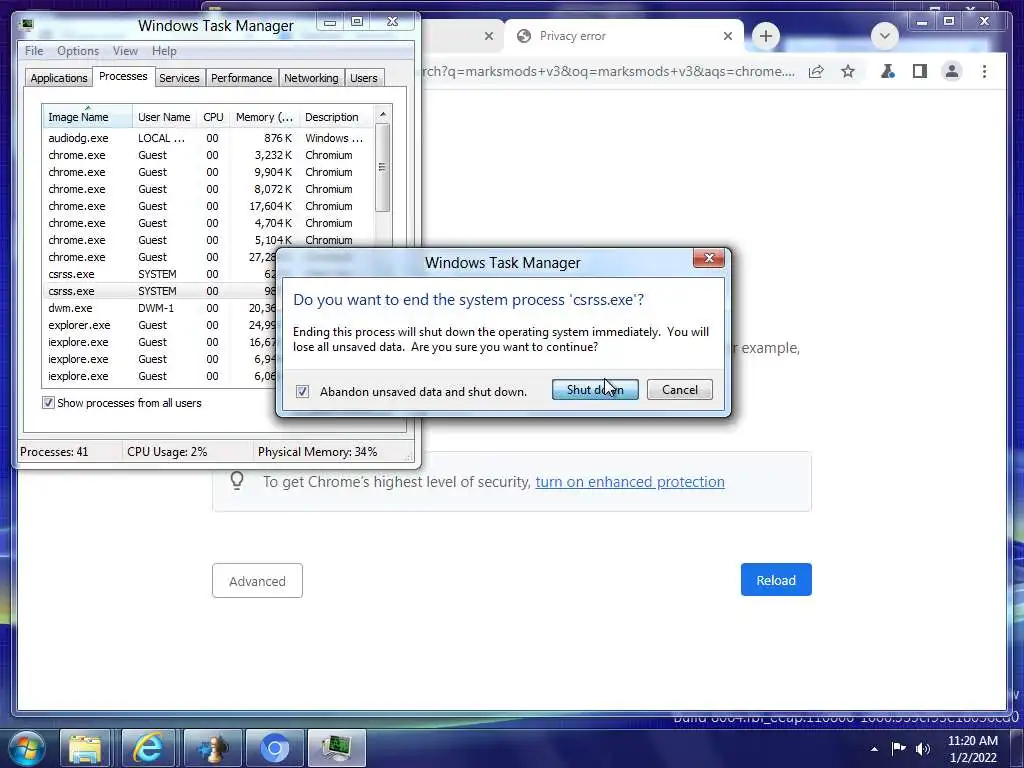The height and width of the screenshot is (768, 1024).
Task: Close the csrss.exe warning dialog with X
Action: 709,258
